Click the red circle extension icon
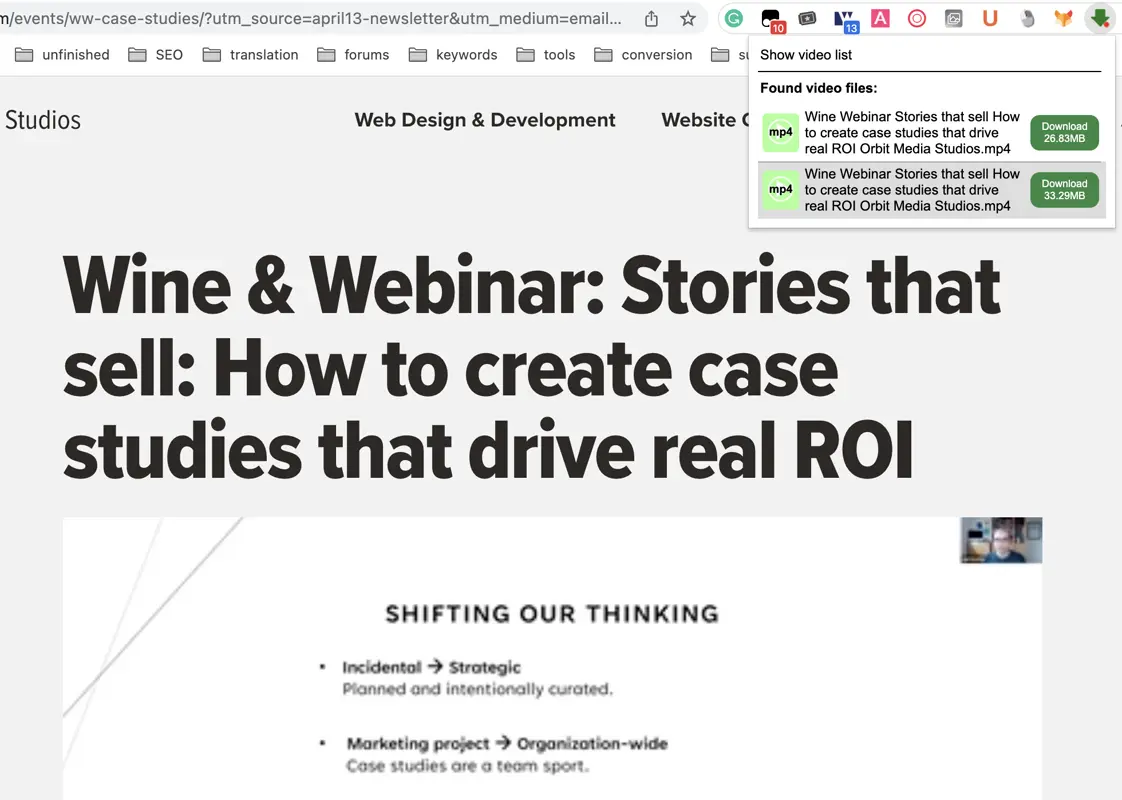The image size is (1122, 800). pos(917,18)
